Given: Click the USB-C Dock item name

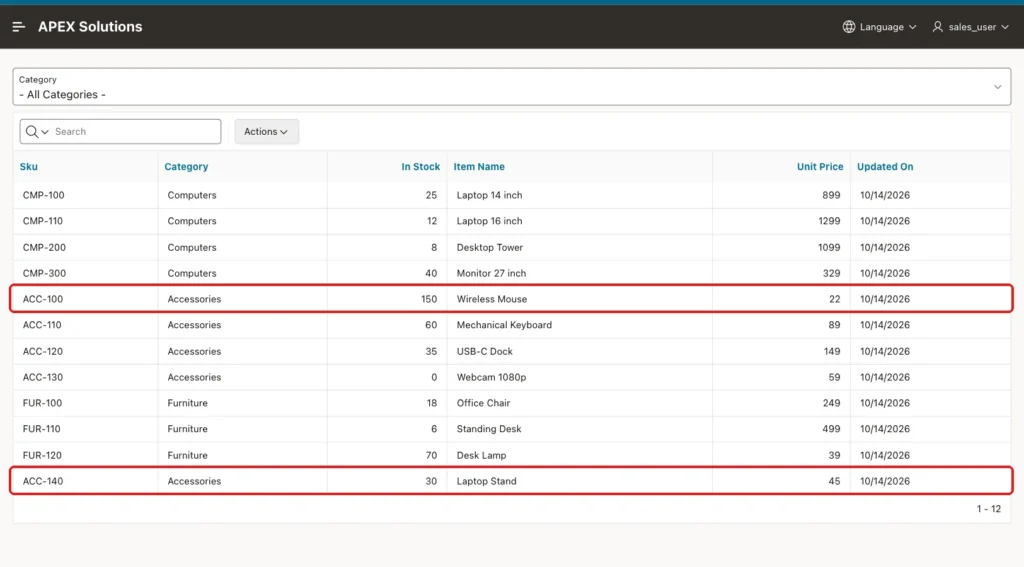Looking at the screenshot, I should 485,351.
